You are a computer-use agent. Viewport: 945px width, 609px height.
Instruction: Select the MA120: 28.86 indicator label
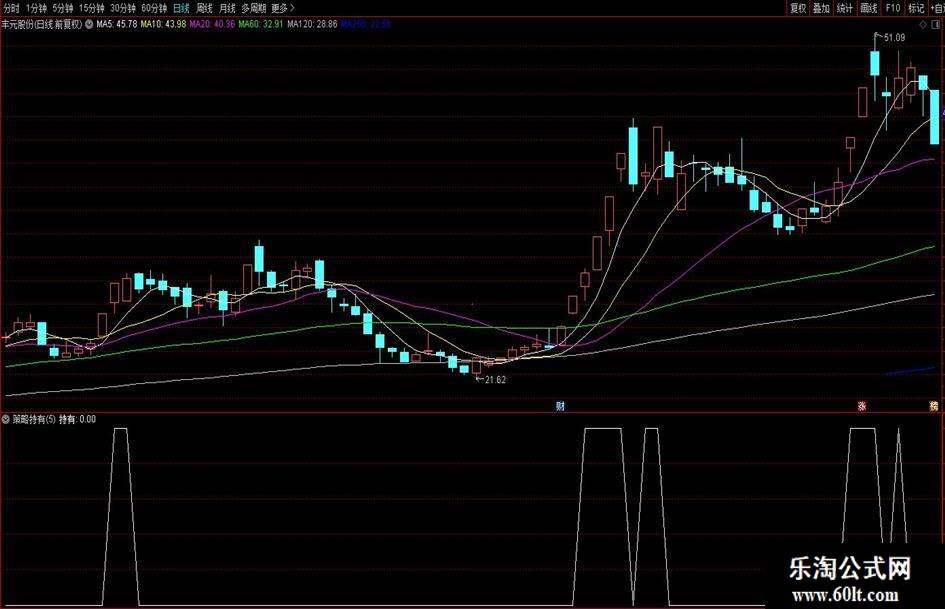(312, 25)
